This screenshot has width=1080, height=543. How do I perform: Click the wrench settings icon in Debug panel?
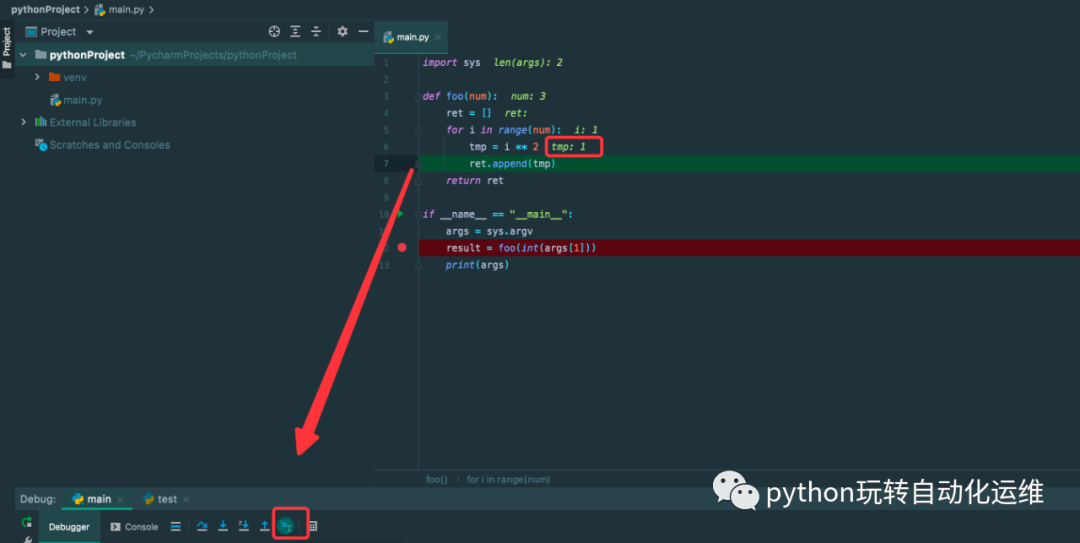click(27, 540)
